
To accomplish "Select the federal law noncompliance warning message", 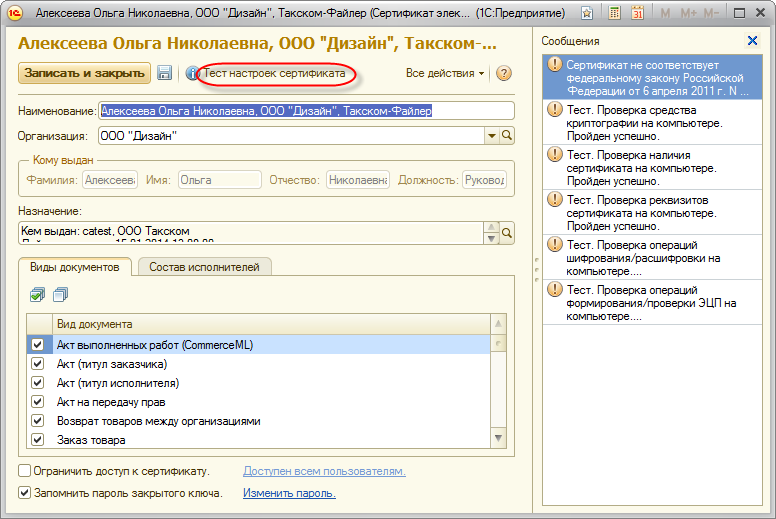I will click(x=652, y=78).
